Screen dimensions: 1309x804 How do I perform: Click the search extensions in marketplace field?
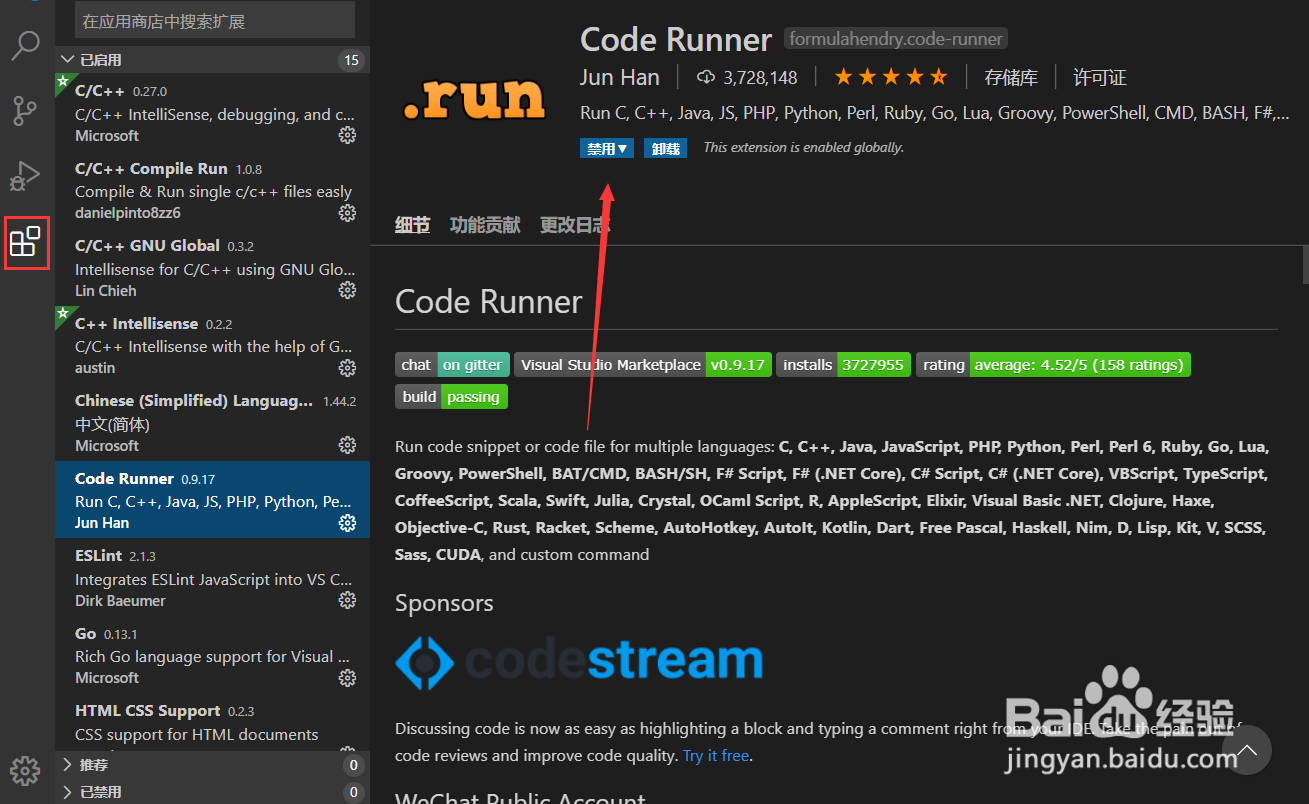click(x=215, y=20)
